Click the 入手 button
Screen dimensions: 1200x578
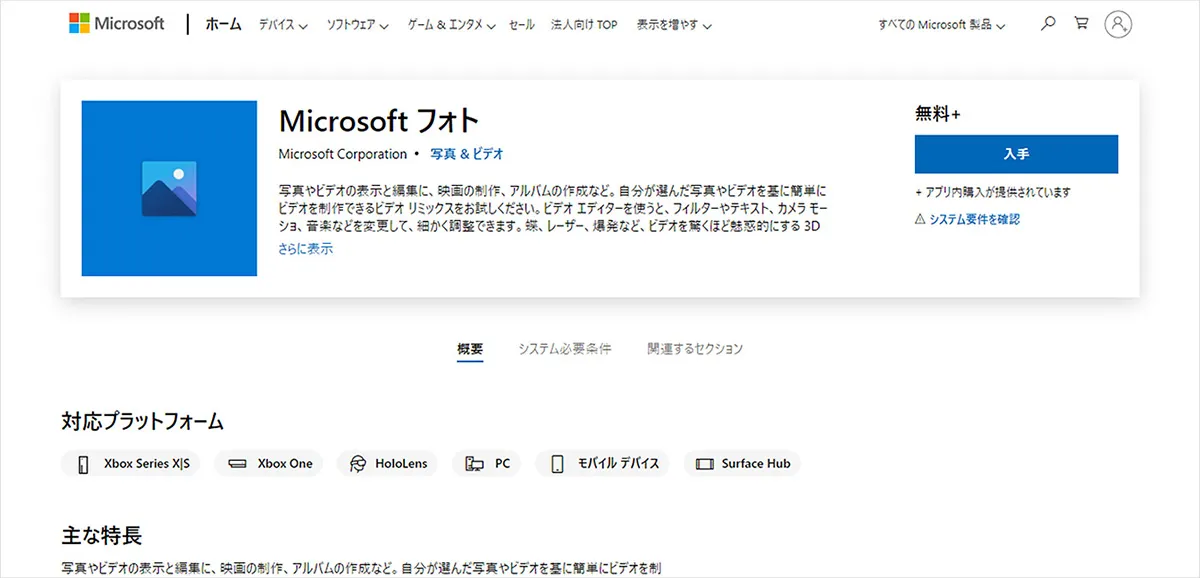pyautogui.click(x=1016, y=154)
